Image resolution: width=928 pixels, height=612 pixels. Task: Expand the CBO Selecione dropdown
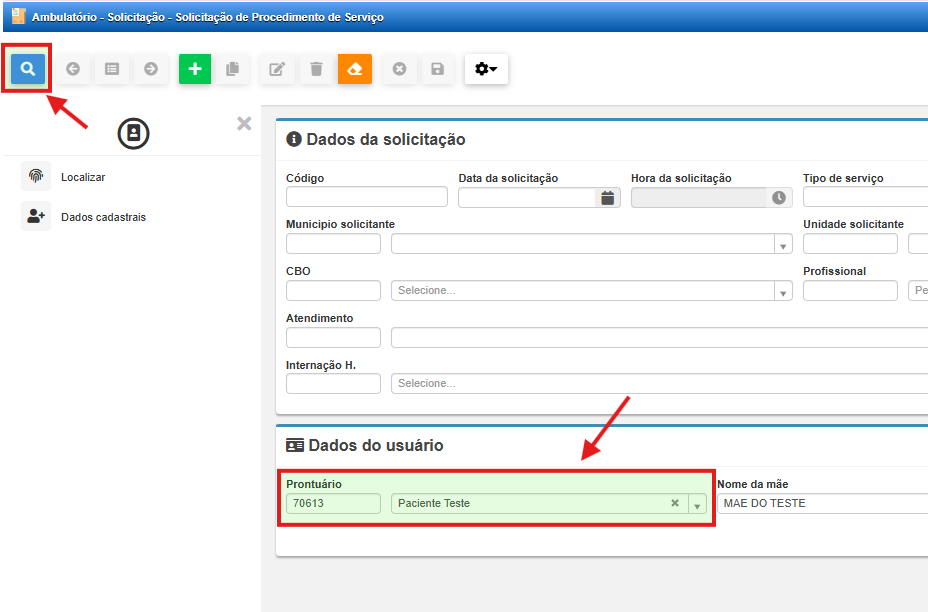781,291
